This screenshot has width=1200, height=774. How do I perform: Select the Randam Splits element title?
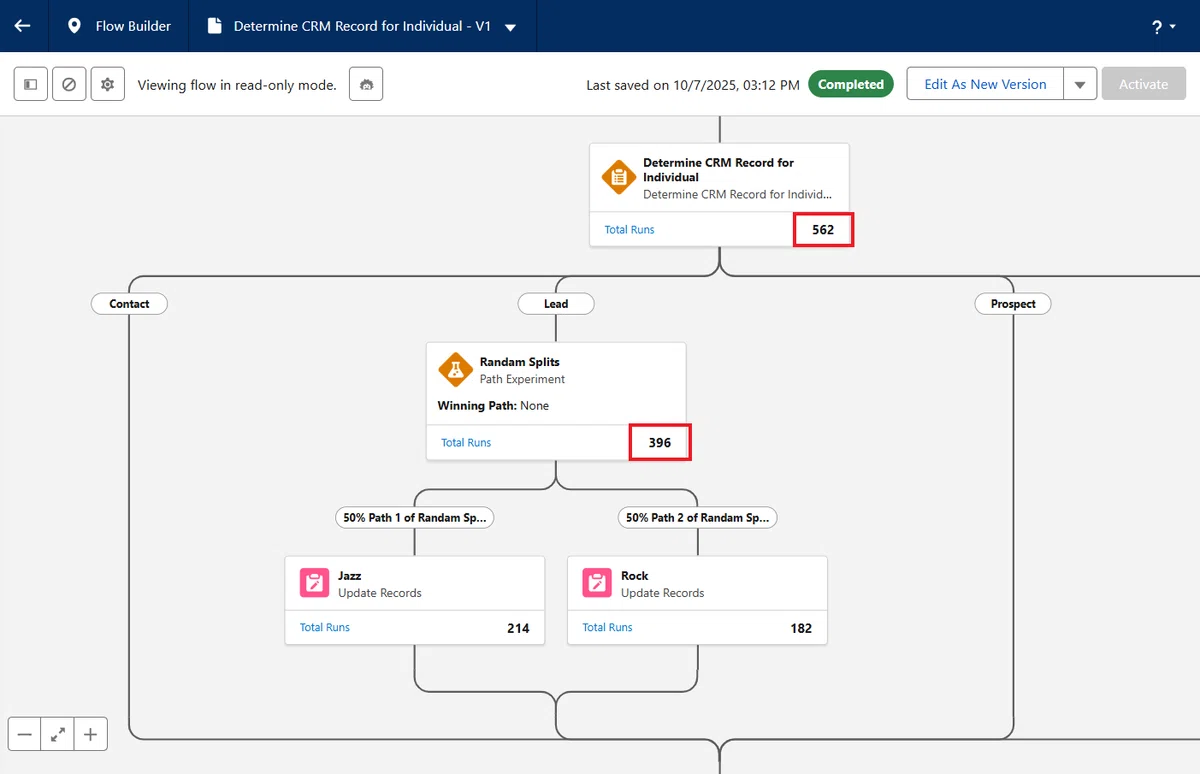[520, 362]
